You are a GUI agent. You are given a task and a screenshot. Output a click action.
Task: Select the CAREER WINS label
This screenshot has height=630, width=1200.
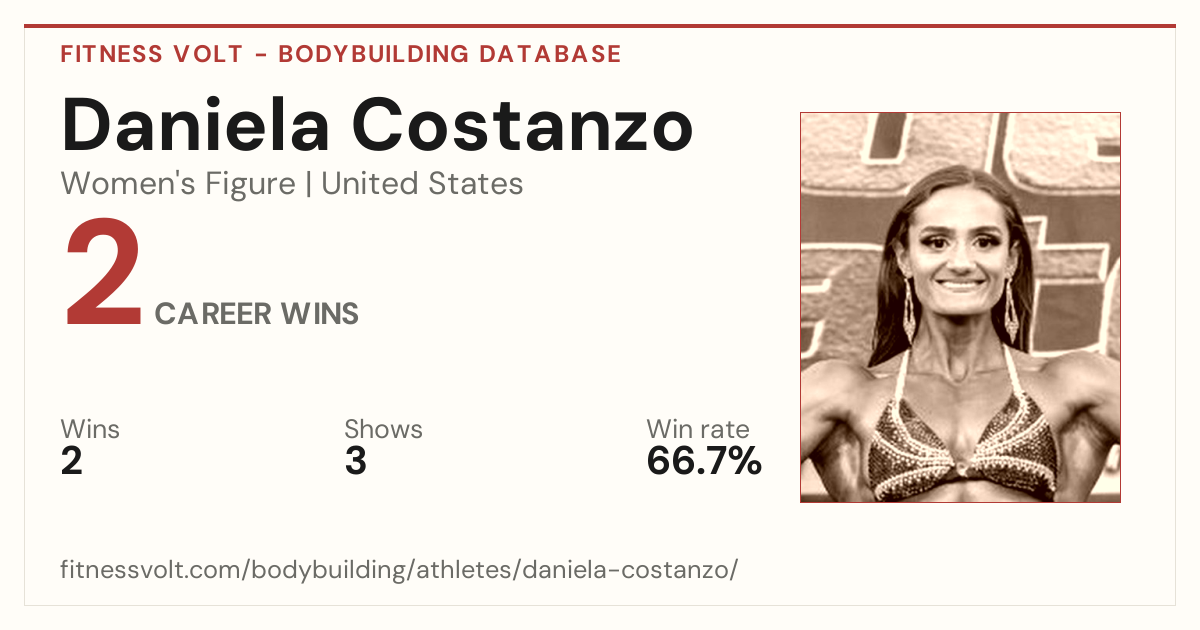click(257, 314)
